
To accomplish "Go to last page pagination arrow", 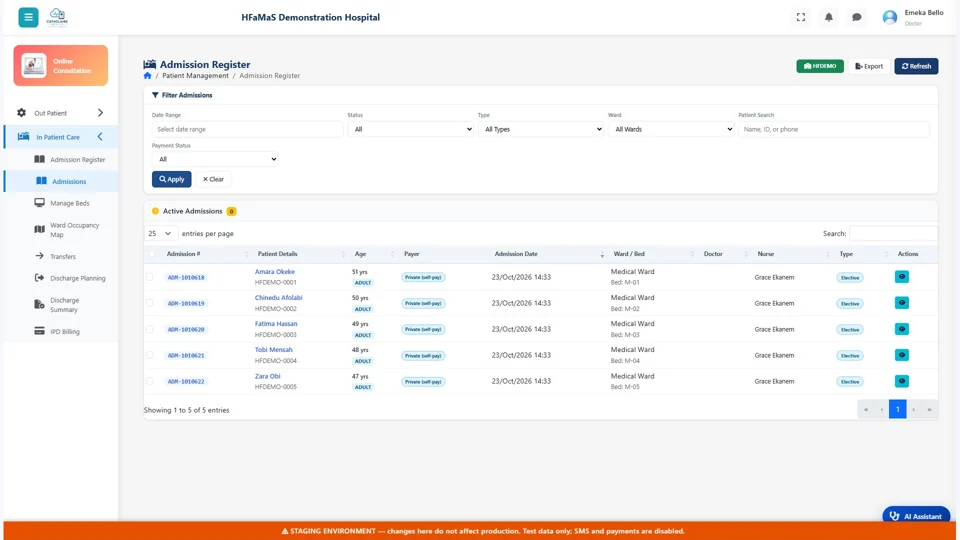I will coord(929,410).
